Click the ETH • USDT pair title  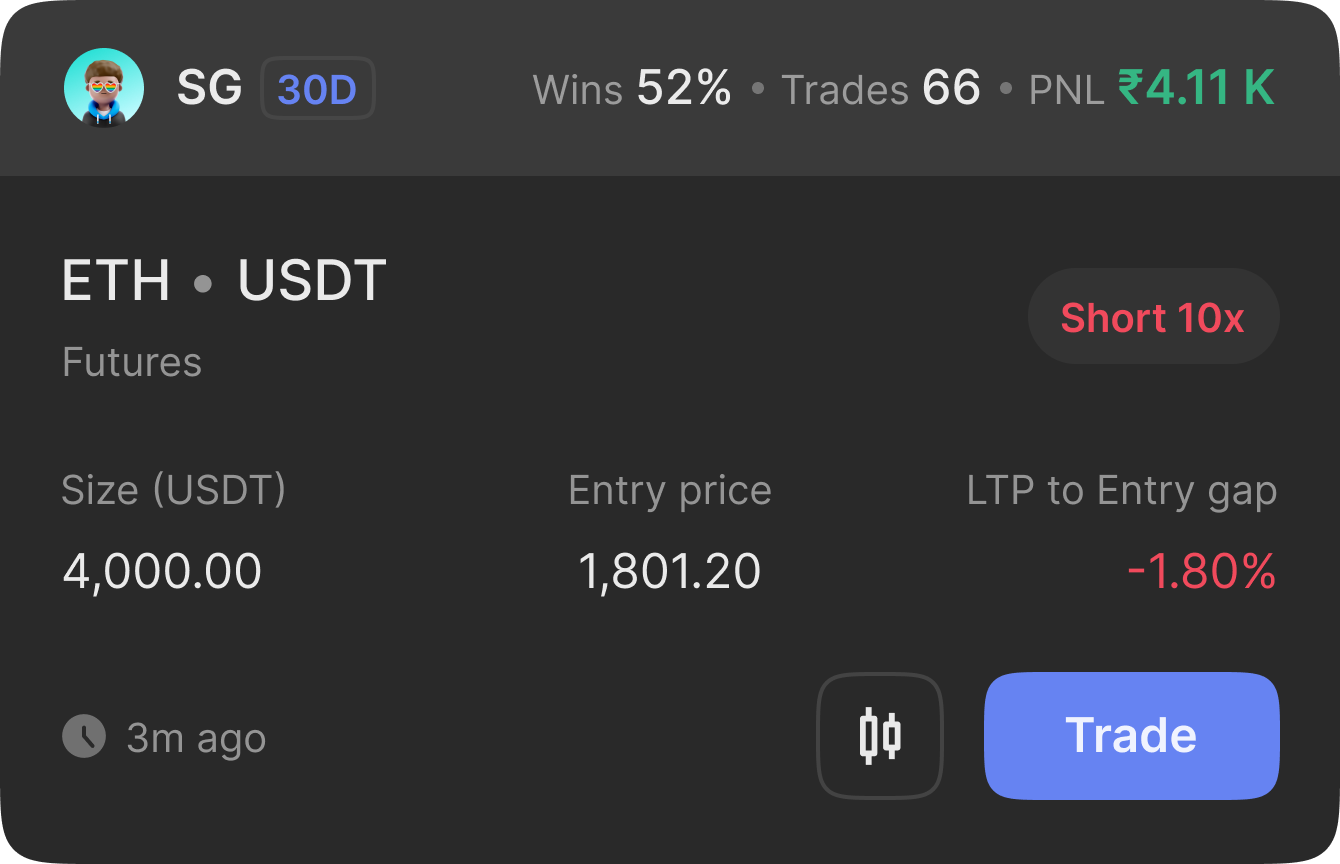pyautogui.click(x=224, y=281)
